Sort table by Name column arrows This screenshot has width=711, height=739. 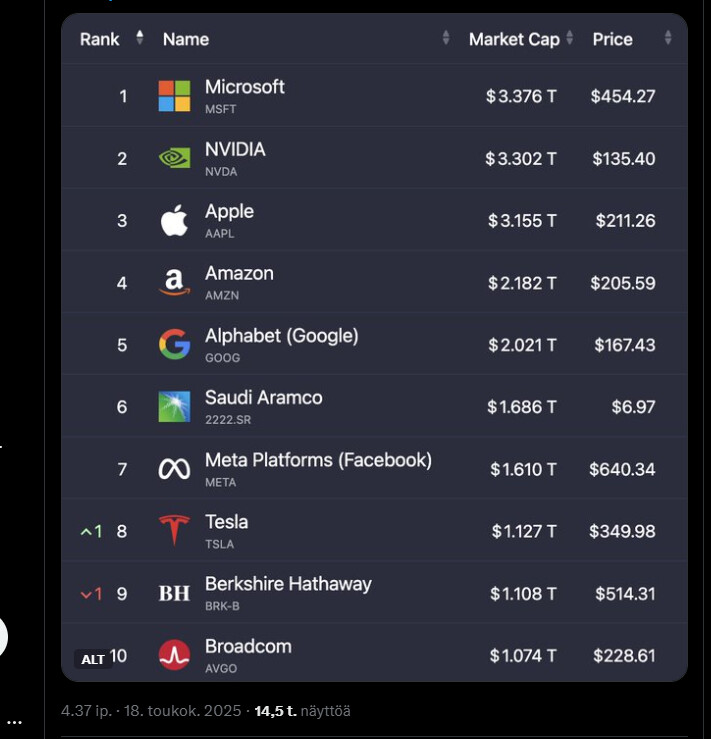(446, 38)
